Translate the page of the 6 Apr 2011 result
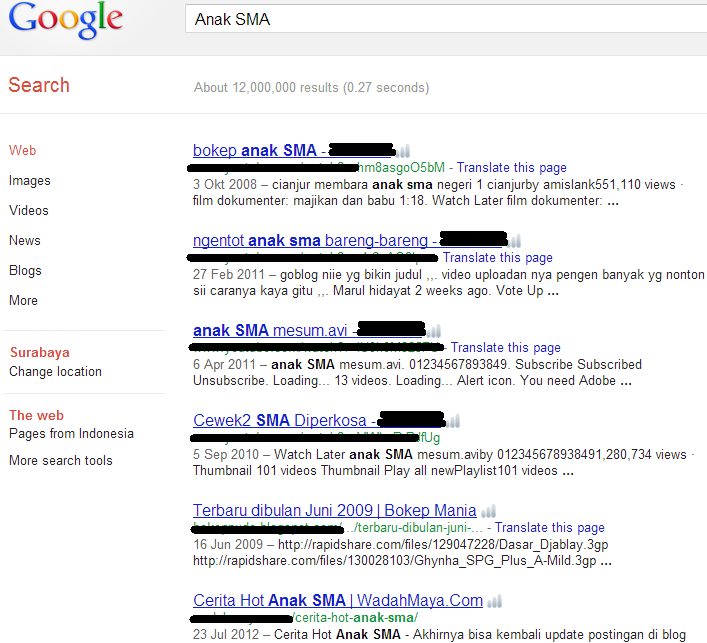Screen dimensions: 707x643 505,348
